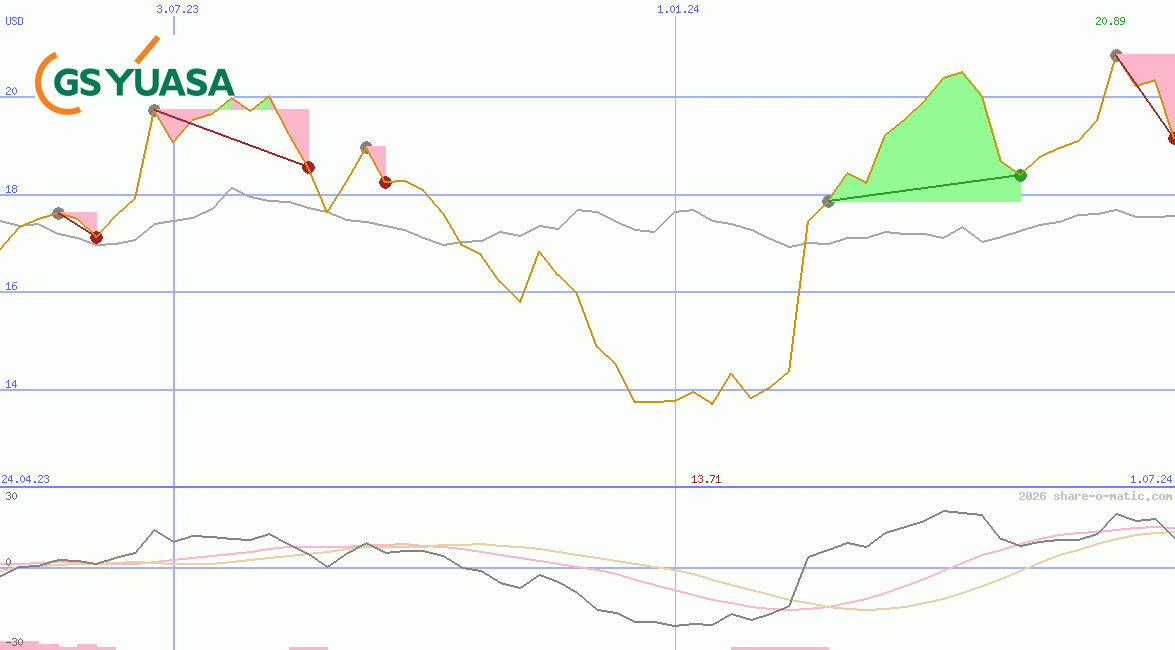Click the 16 price axis label
This screenshot has height=650, width=1175.
click(11, 286)
